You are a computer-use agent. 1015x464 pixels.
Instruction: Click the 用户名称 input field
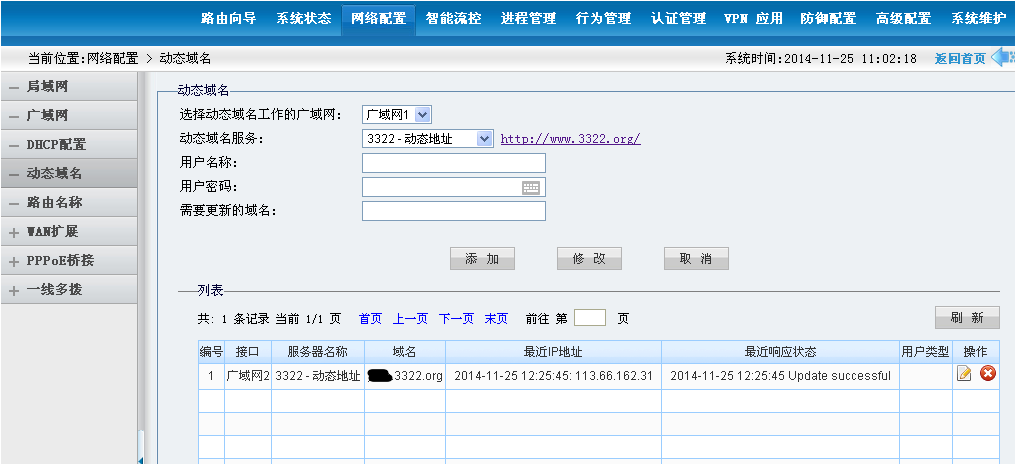point(453,163)
